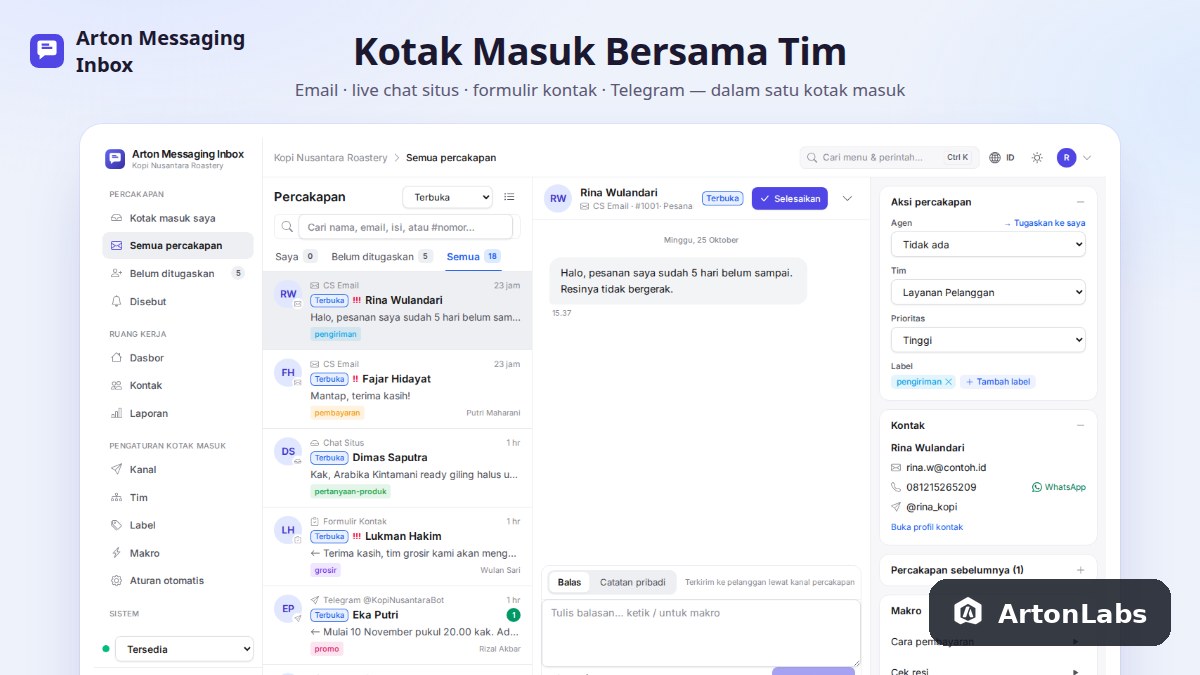
Task: Click the Arton Messaging Inbox sidebar logo
Action: (115, 158)
